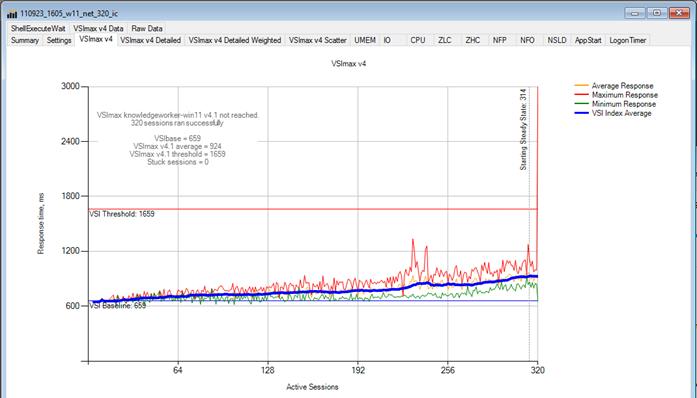Go to the Summary tab
The height and width of the screenshot is (398, 697).
25,40
